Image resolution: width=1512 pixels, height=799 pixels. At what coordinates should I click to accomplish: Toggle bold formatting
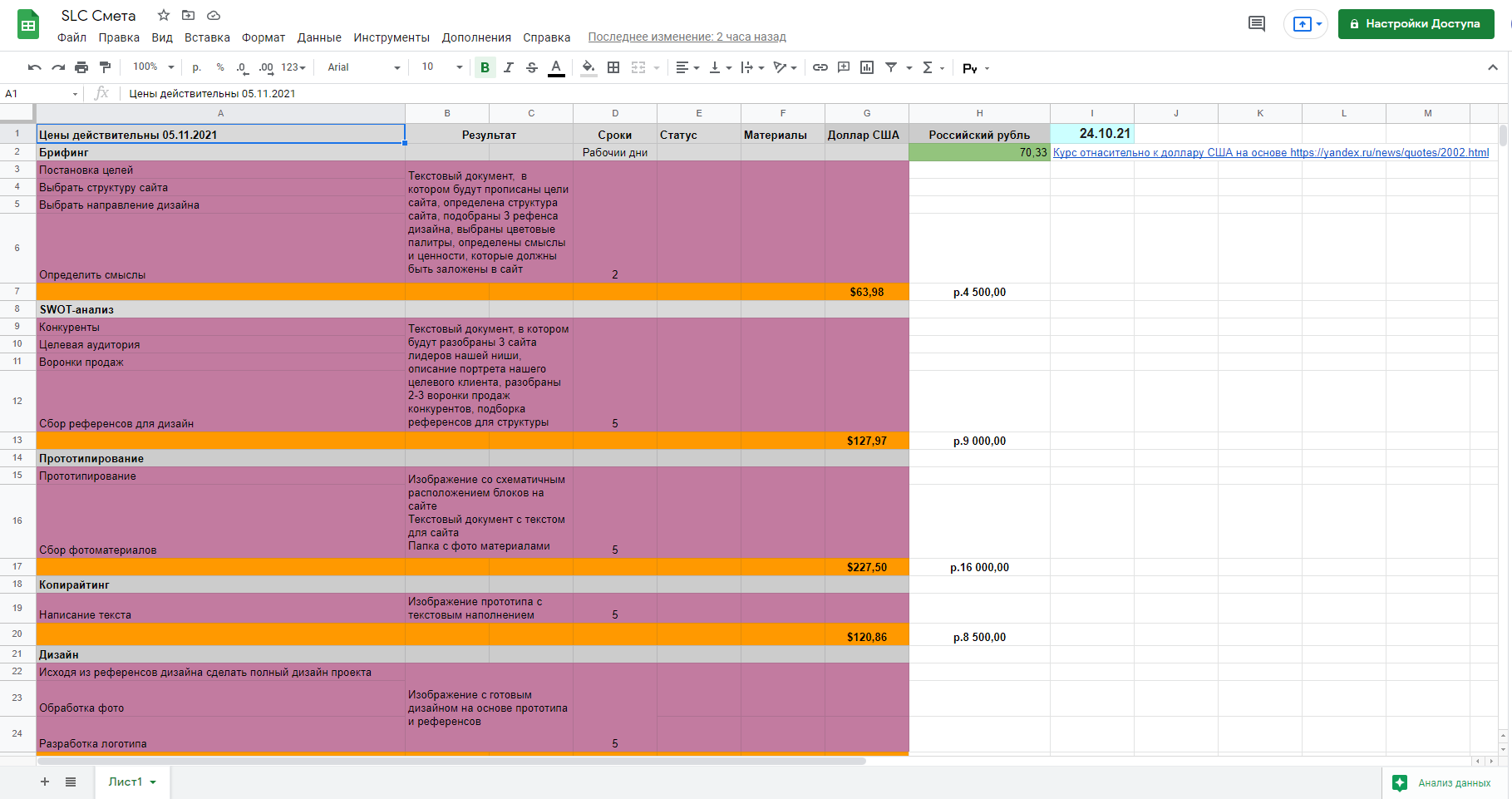(x=485, y=67)
